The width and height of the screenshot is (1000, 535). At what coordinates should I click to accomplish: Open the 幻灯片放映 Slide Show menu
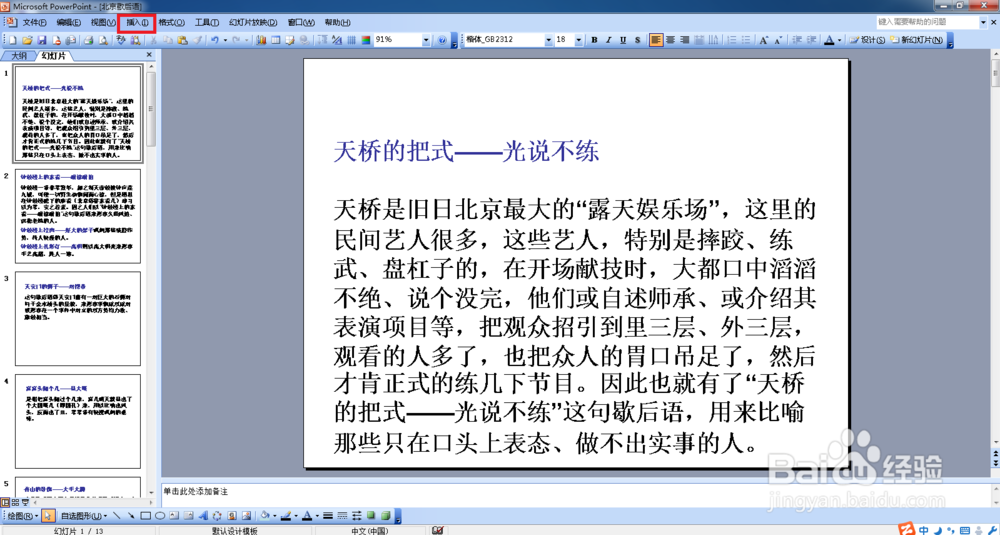[253, 22]
